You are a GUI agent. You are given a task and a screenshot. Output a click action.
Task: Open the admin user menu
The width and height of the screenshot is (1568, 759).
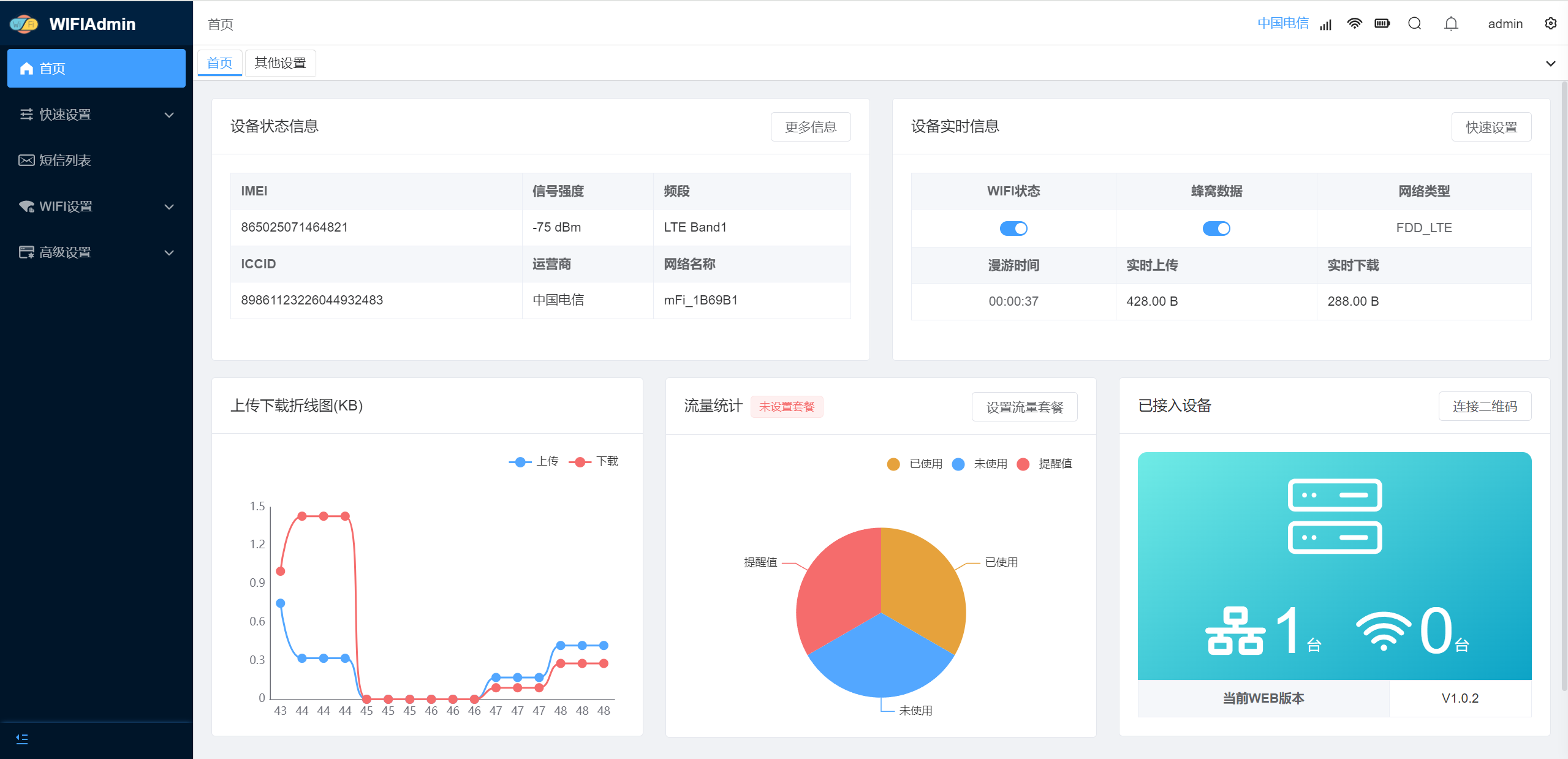[1505, 24]
